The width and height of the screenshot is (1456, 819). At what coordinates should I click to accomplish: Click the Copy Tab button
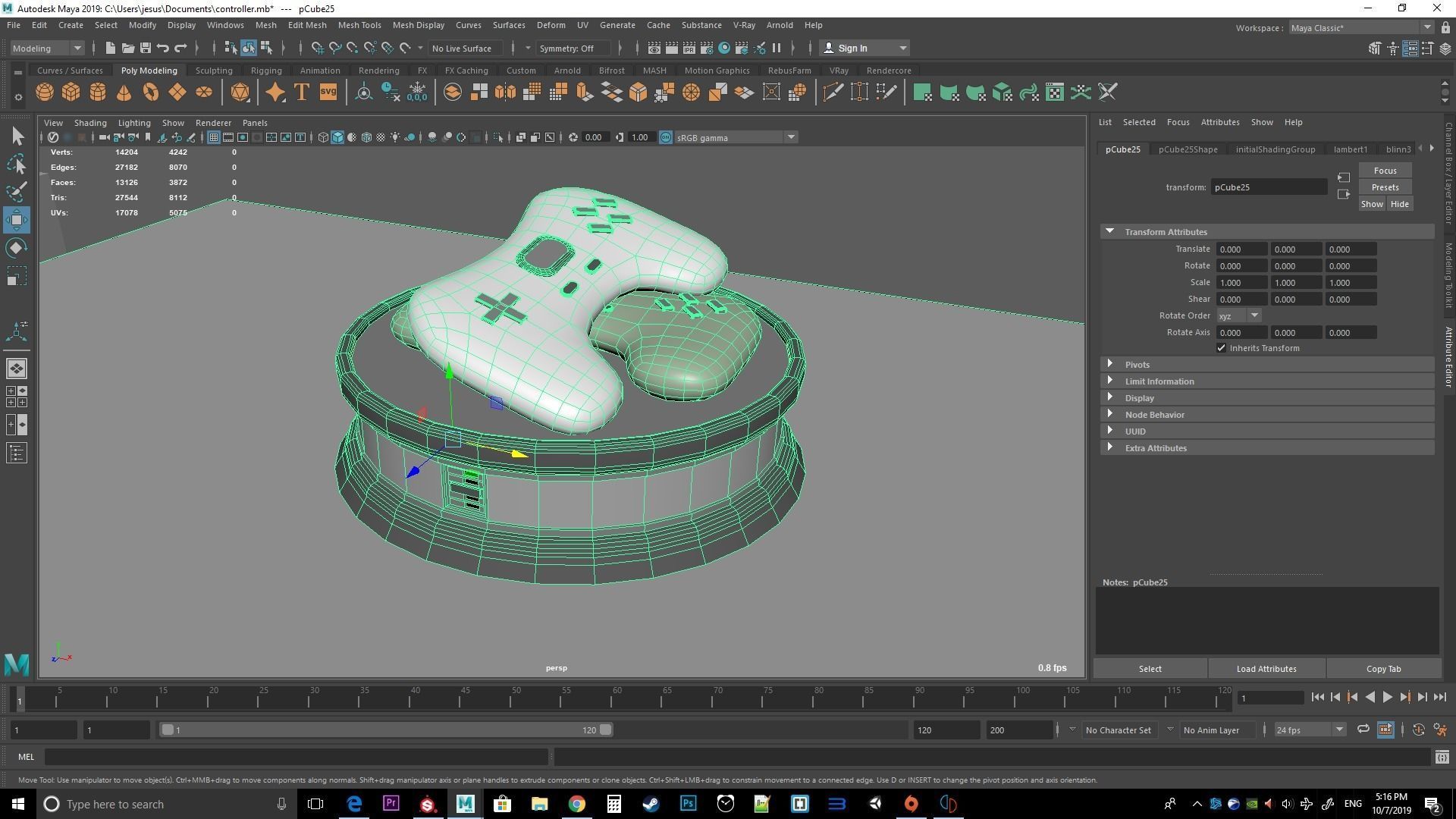point(1383,668)
